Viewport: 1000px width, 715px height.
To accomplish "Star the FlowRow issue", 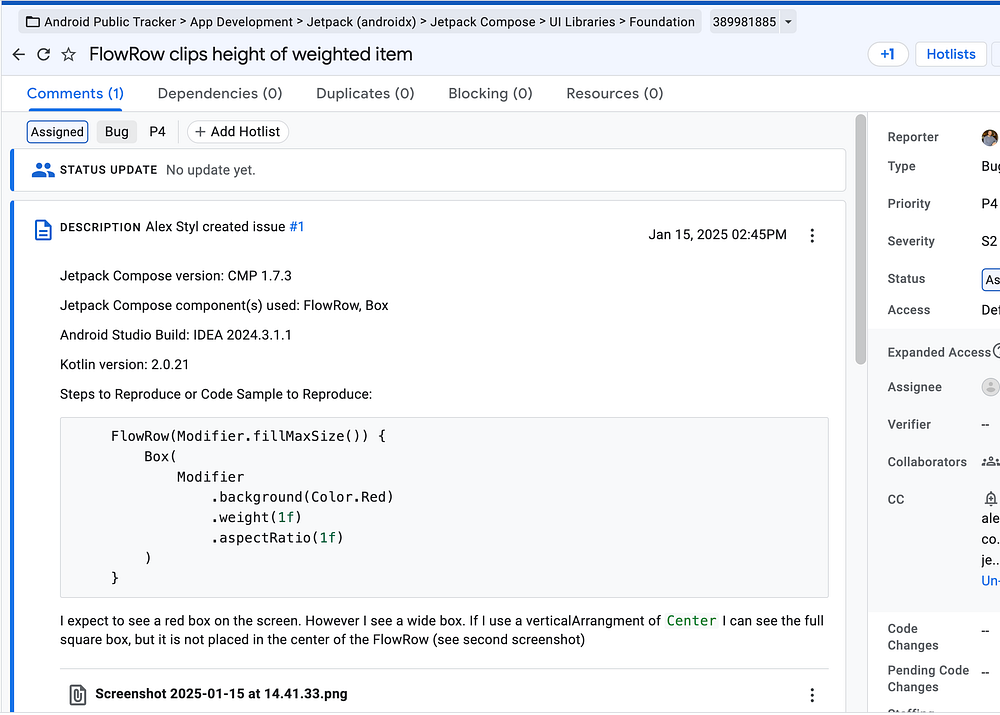I will point(69,55).
